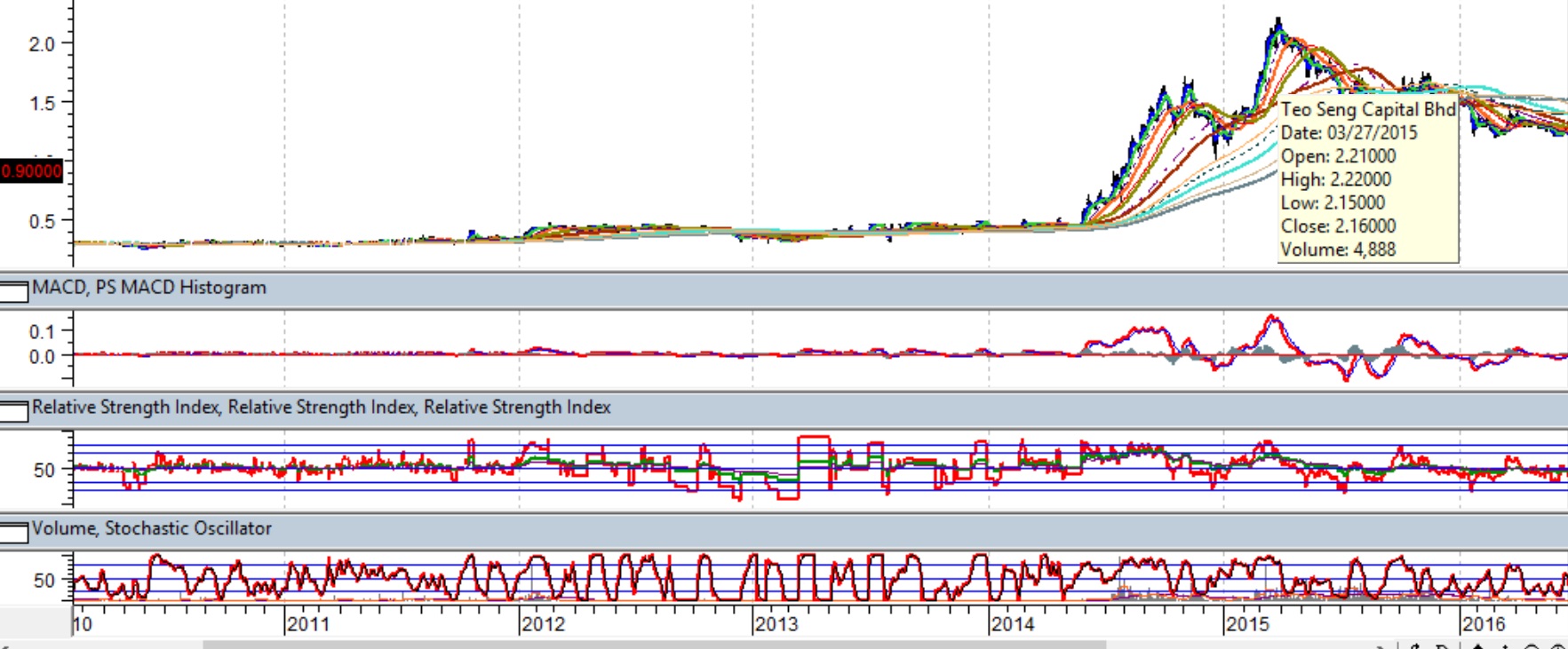Click the 'Volume: 4,888' tooltip value
The height and width of the screenshot is (649, 1568).
[1338, 249]
